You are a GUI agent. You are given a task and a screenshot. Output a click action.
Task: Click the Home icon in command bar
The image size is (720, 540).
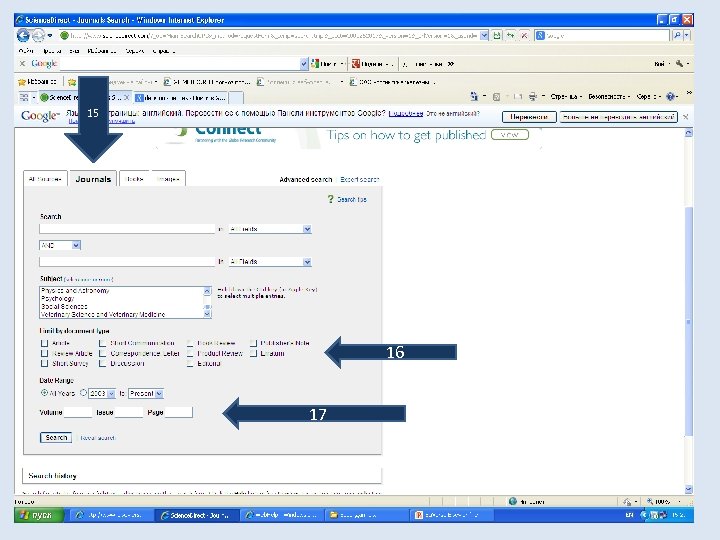coord(474,96)
